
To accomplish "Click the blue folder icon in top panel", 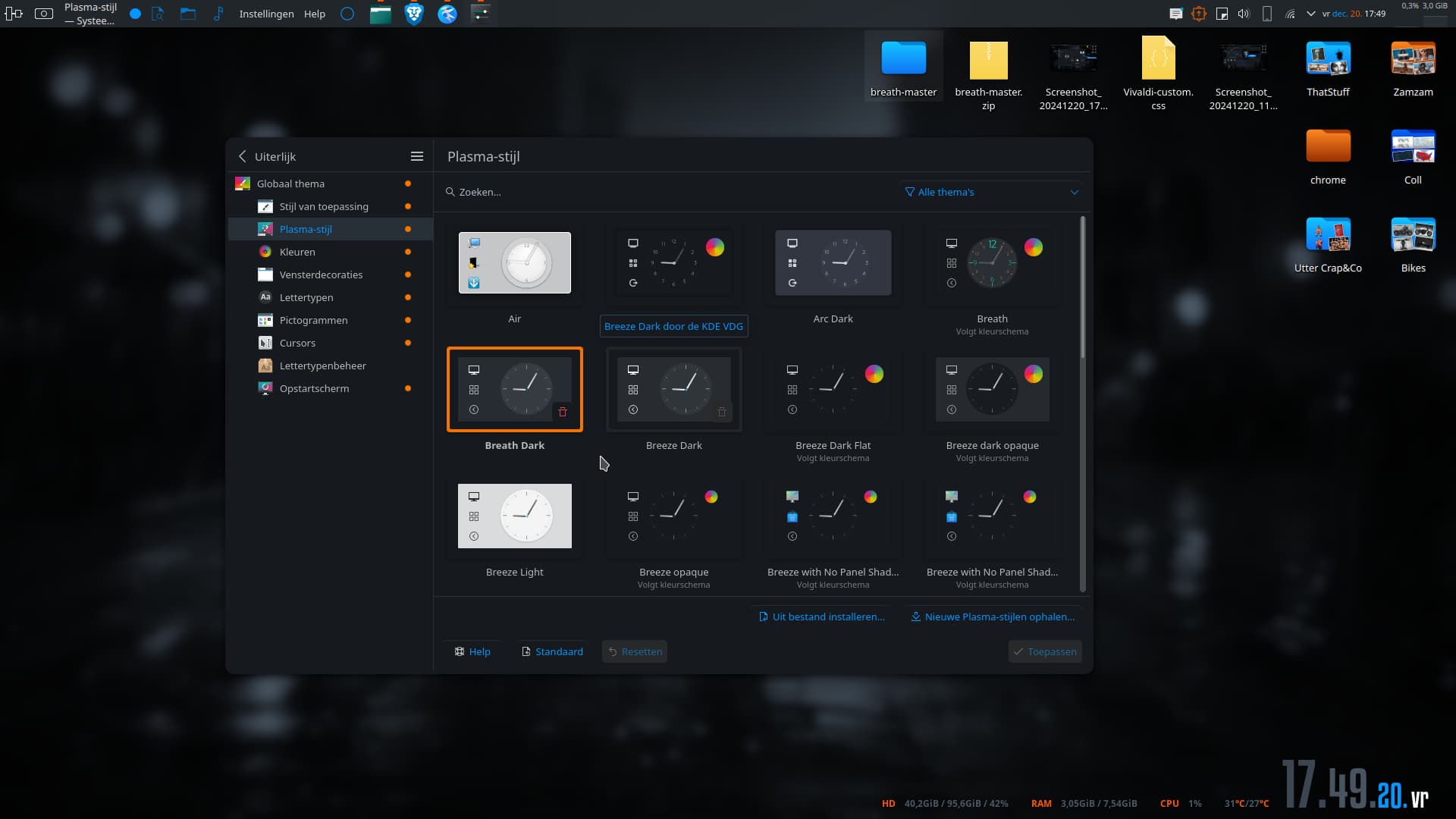I will tap(188, 14).
